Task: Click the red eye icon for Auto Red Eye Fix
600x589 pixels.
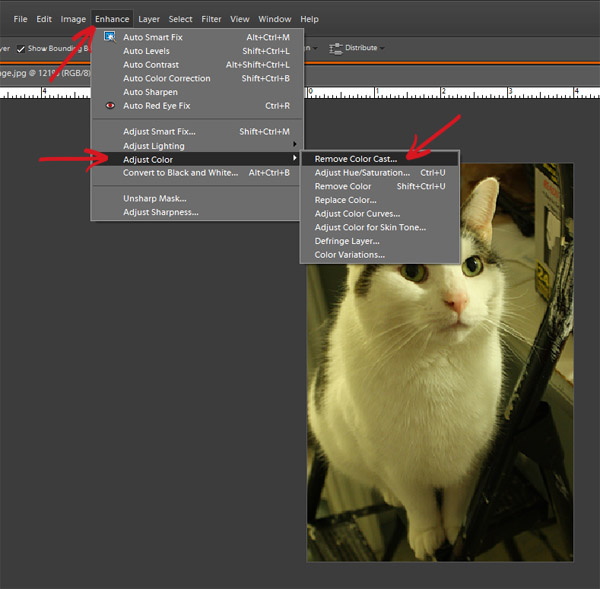Action: tap(110, 105)
